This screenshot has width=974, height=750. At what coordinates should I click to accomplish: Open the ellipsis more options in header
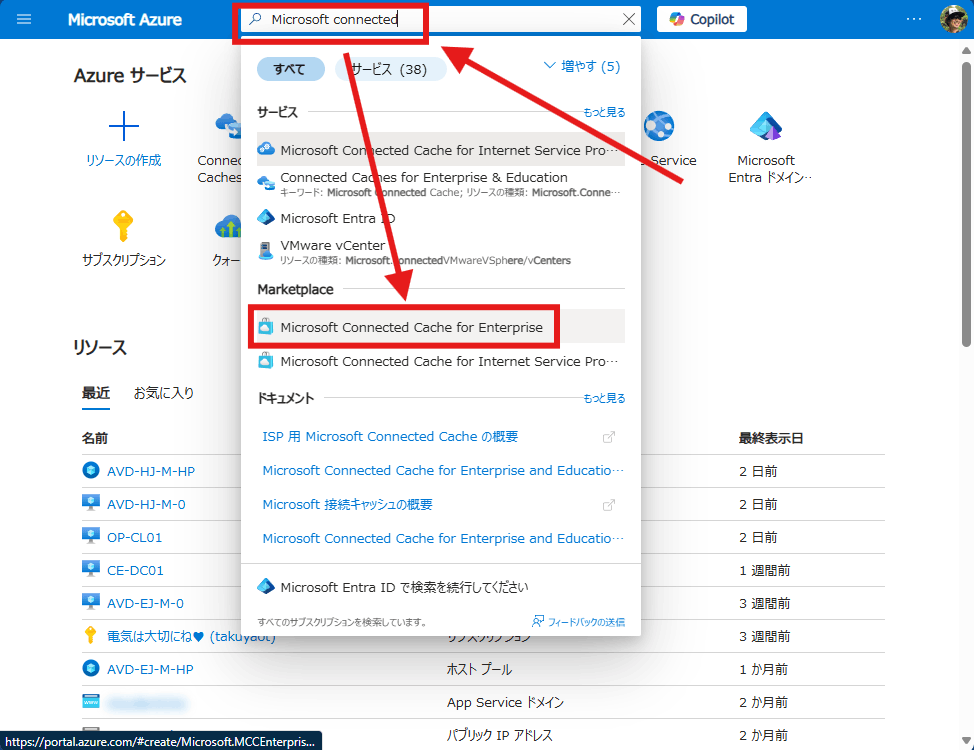click(914, 19)
